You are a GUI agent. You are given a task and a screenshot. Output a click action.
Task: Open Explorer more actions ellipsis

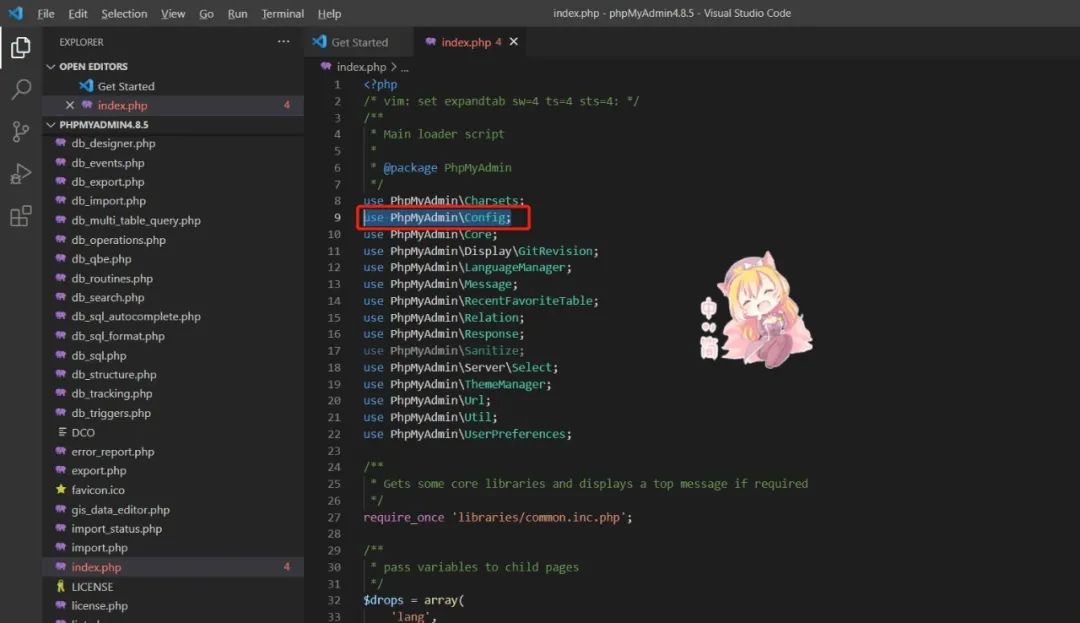click(x=283, y=41)
